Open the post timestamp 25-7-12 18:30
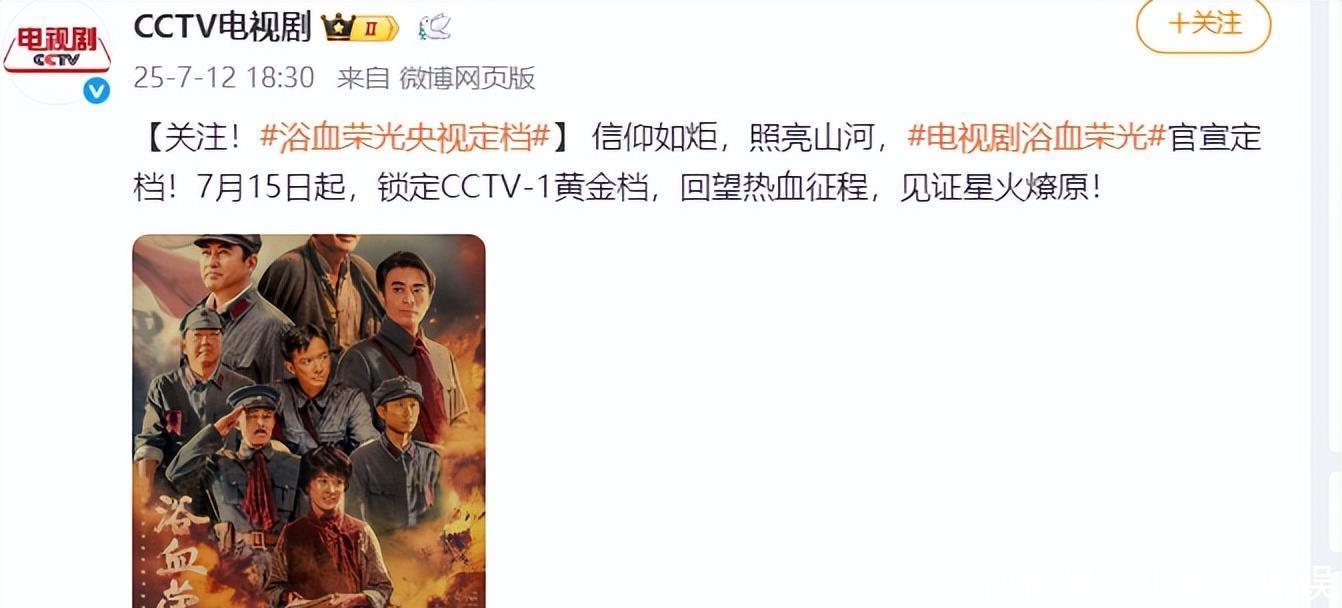 coord(224,77)
